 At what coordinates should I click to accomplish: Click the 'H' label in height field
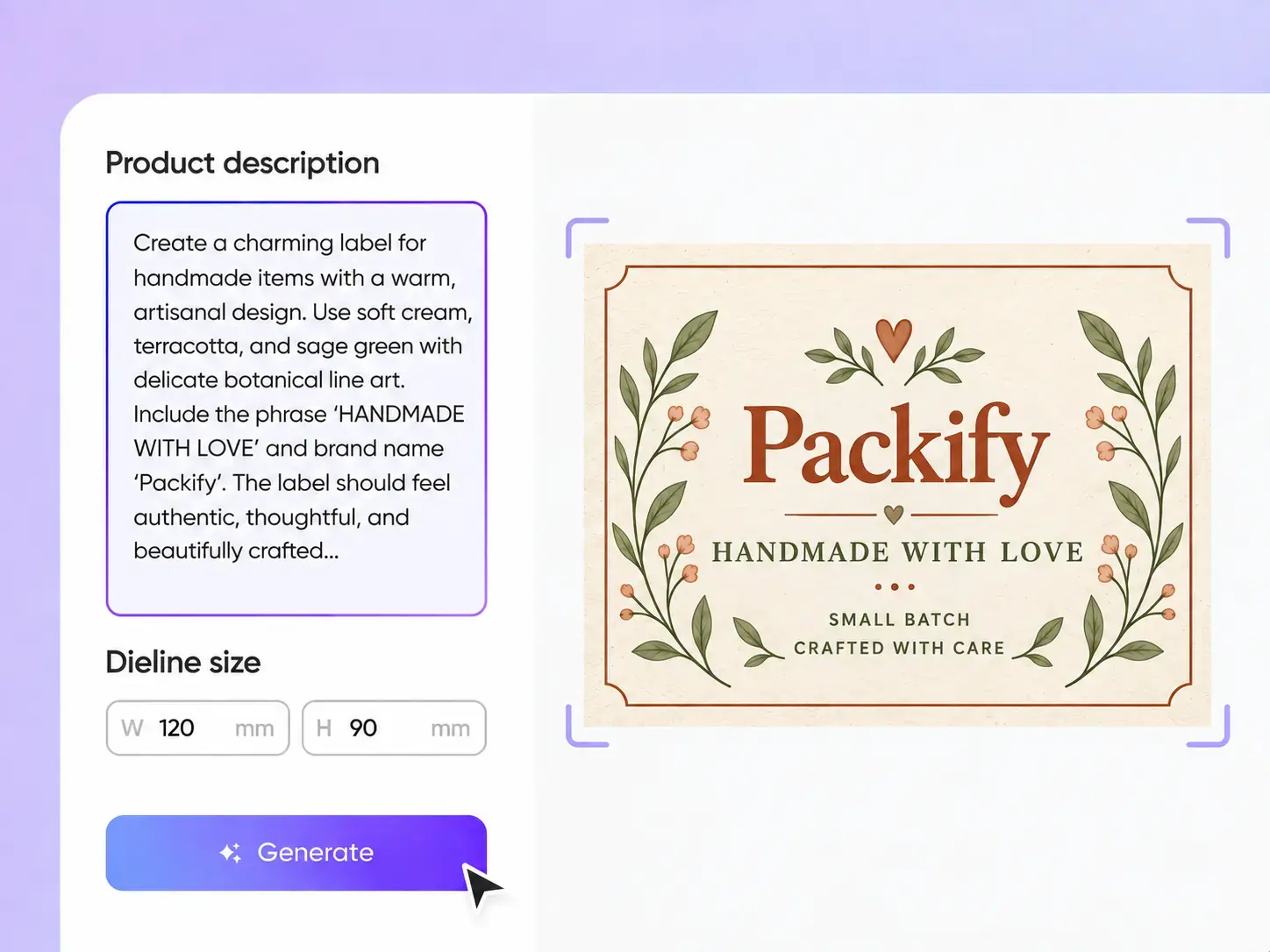[x=324, y=728]
